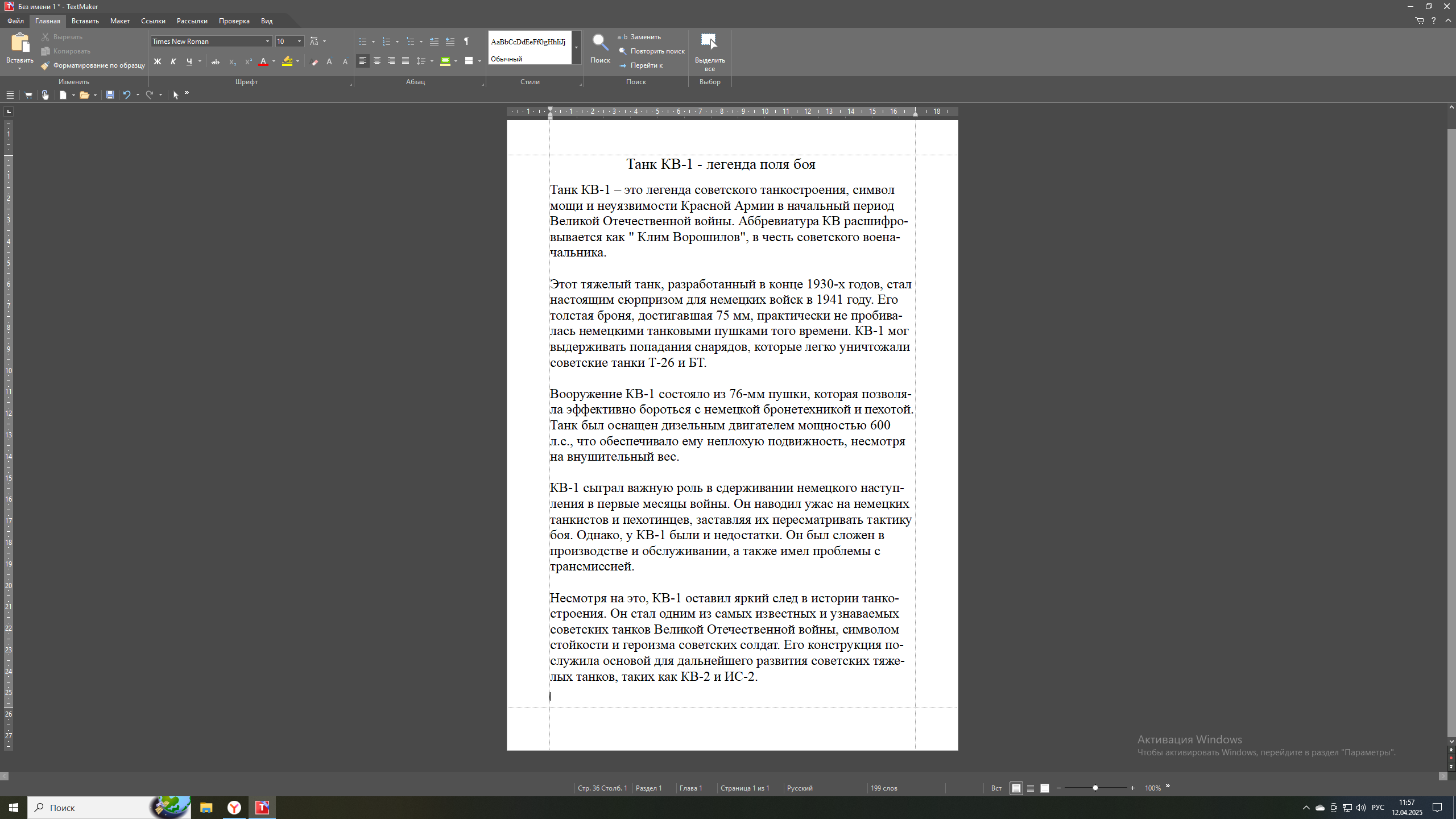The height and width of the screenshot is (819, 1456).
Task: Switch to the Макет ribbon tab
Action: [x=120, y=21]
